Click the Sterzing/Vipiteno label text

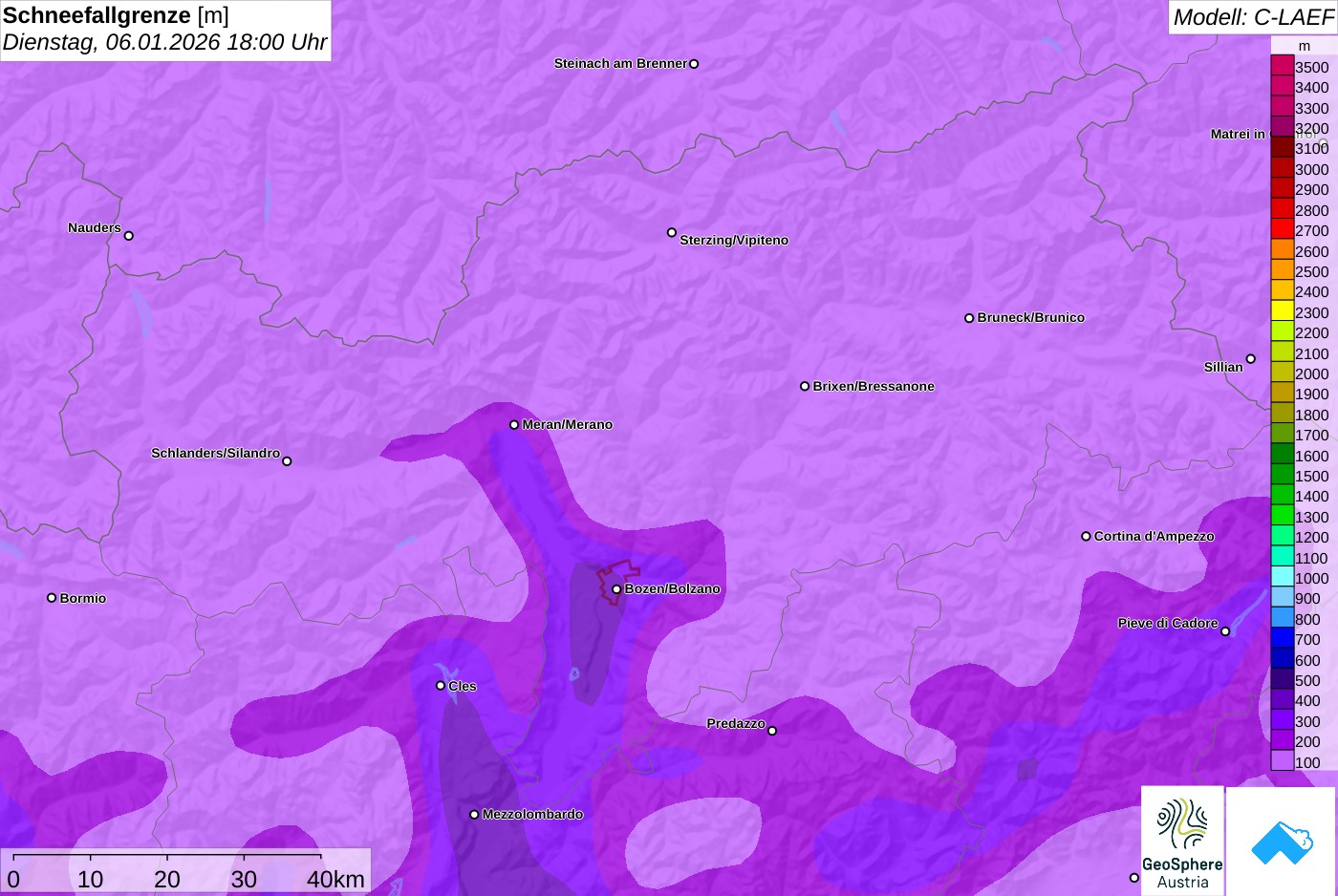(734, 240)
